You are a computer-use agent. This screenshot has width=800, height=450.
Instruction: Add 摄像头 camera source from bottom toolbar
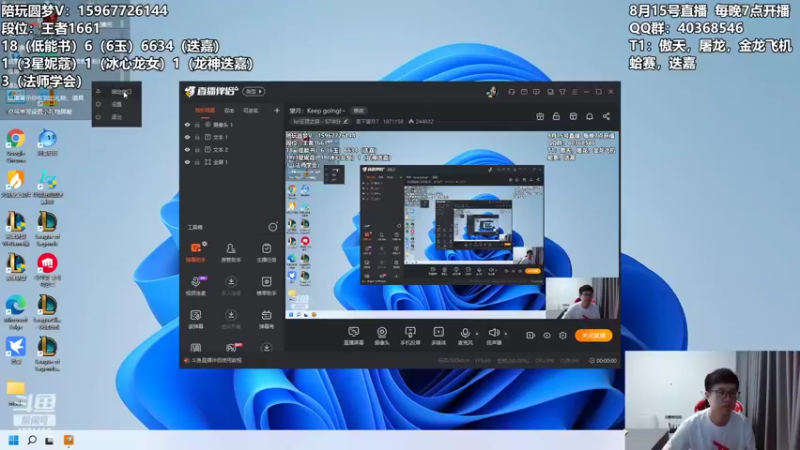382,336
